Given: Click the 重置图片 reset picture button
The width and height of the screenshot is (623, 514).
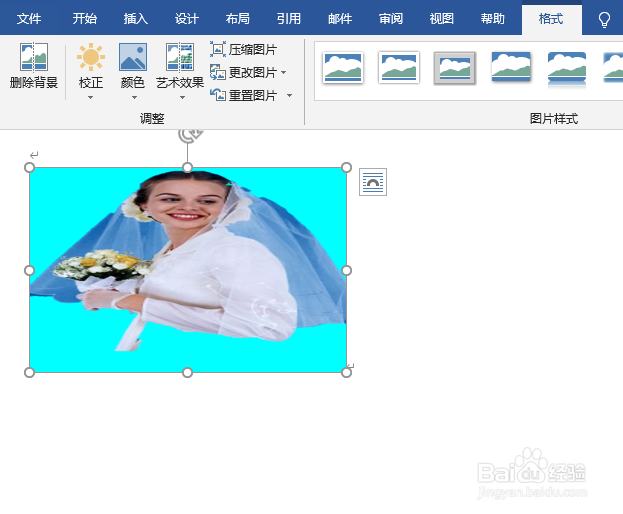Looking at the screenshot, I should [x=244, y=95].
